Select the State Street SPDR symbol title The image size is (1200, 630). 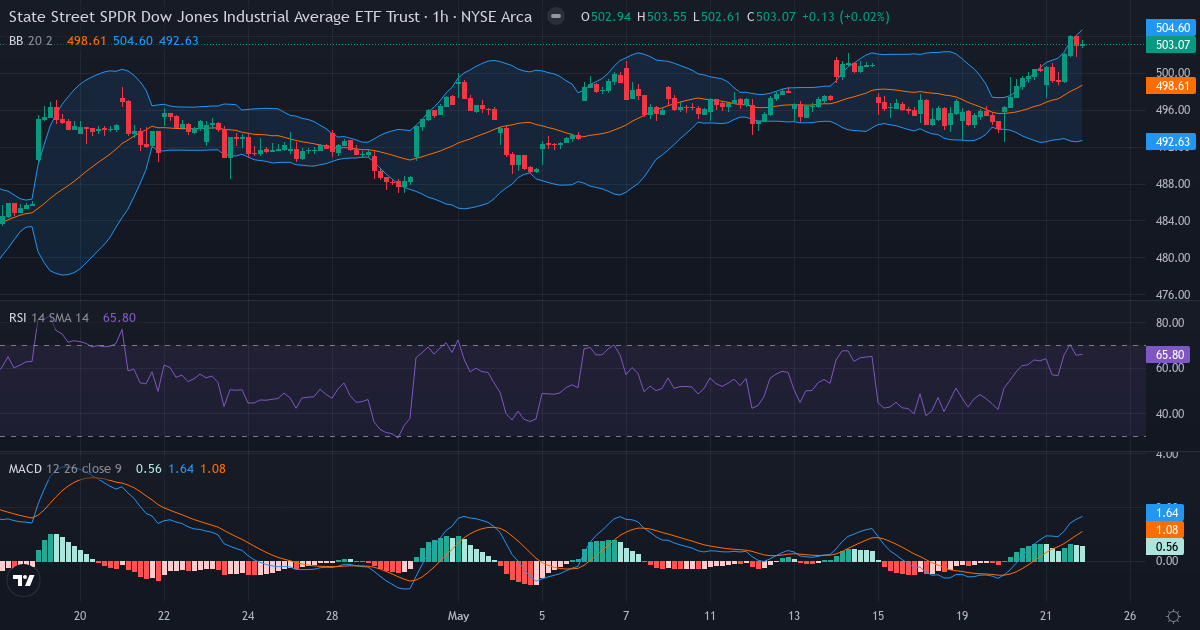coord(270,17)
